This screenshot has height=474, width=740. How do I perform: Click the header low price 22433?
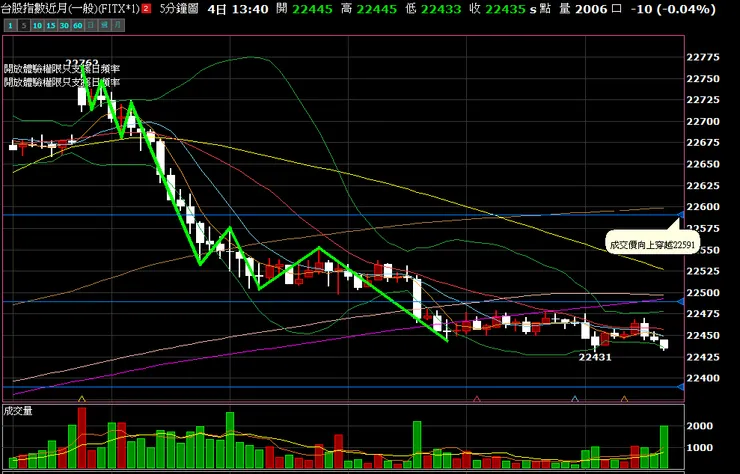pyautogui.click(x=441, y=9)
